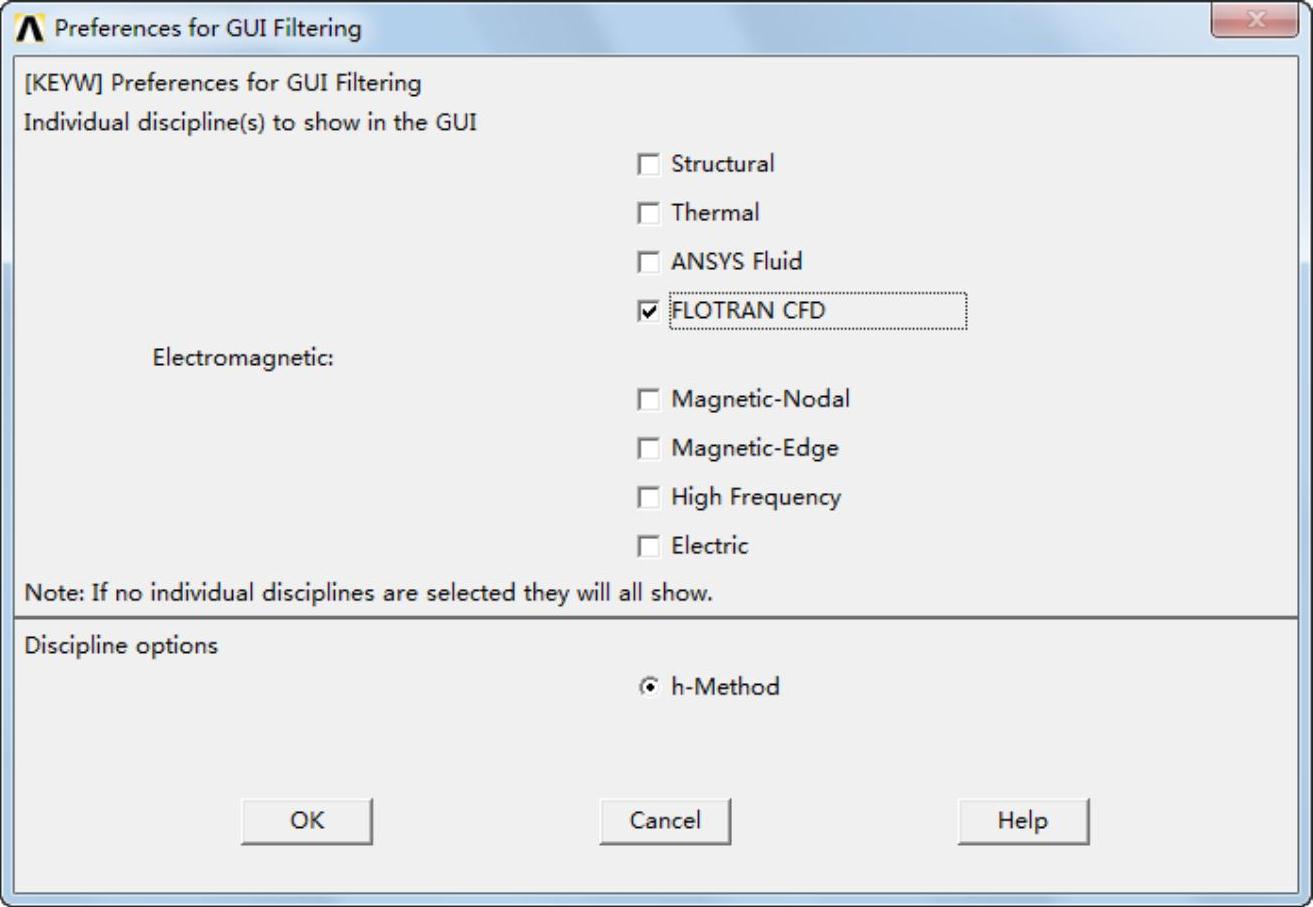Select the h-Method radio button

point(649,687)
